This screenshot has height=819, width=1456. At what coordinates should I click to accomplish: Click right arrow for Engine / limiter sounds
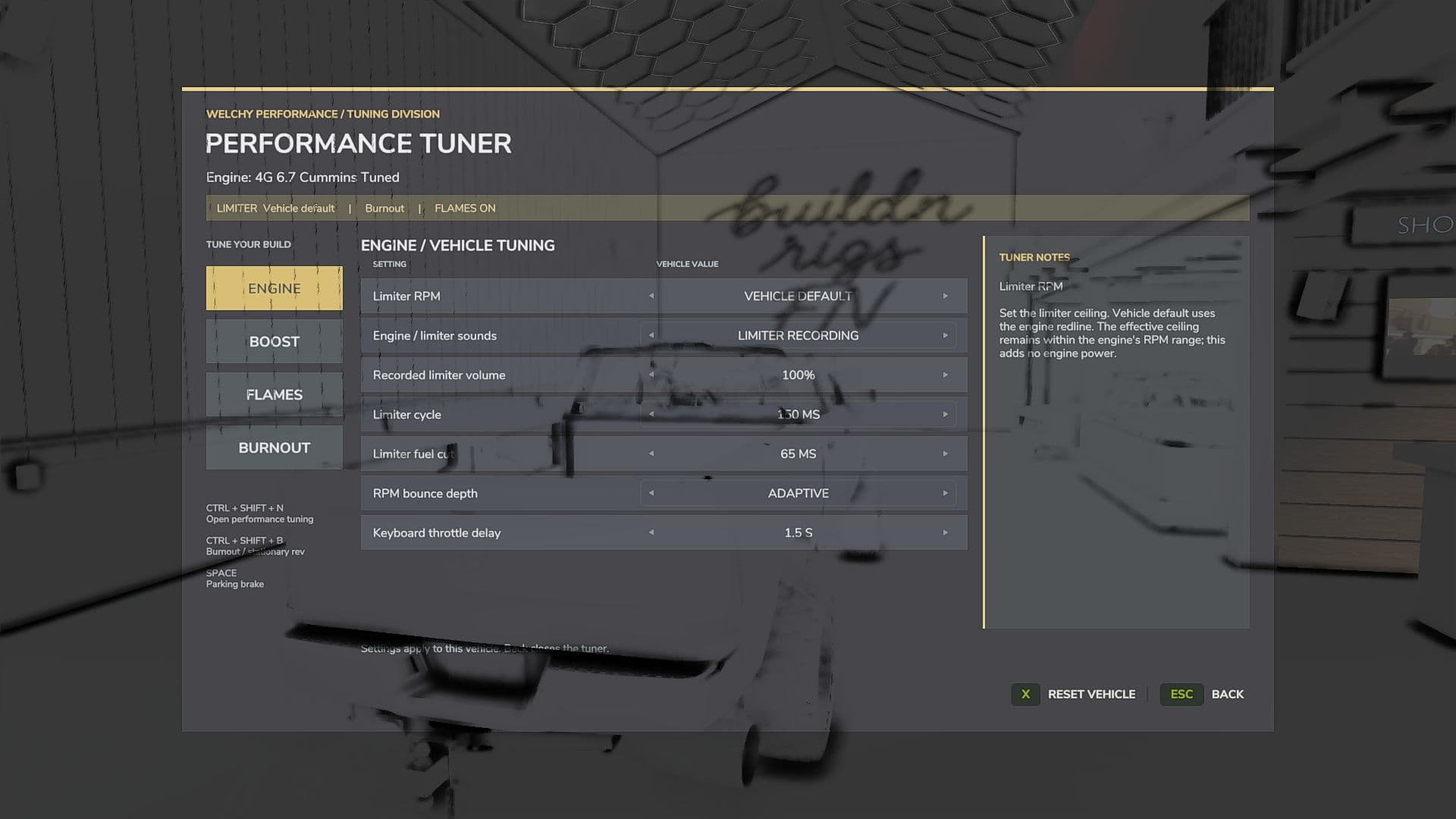(x=945, y=335)
